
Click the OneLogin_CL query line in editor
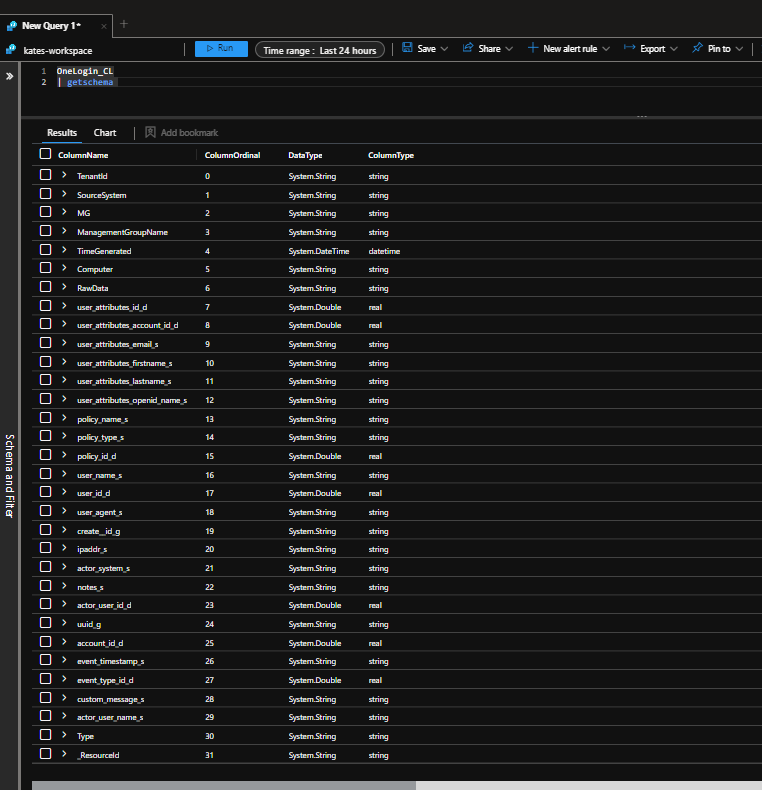coord(85,71)
